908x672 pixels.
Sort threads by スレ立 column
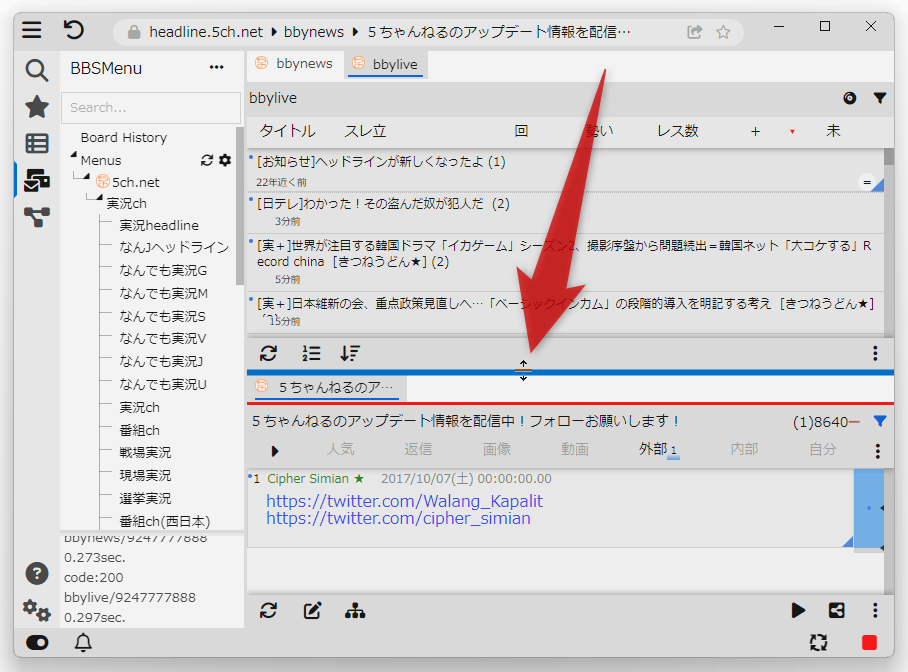365,131
